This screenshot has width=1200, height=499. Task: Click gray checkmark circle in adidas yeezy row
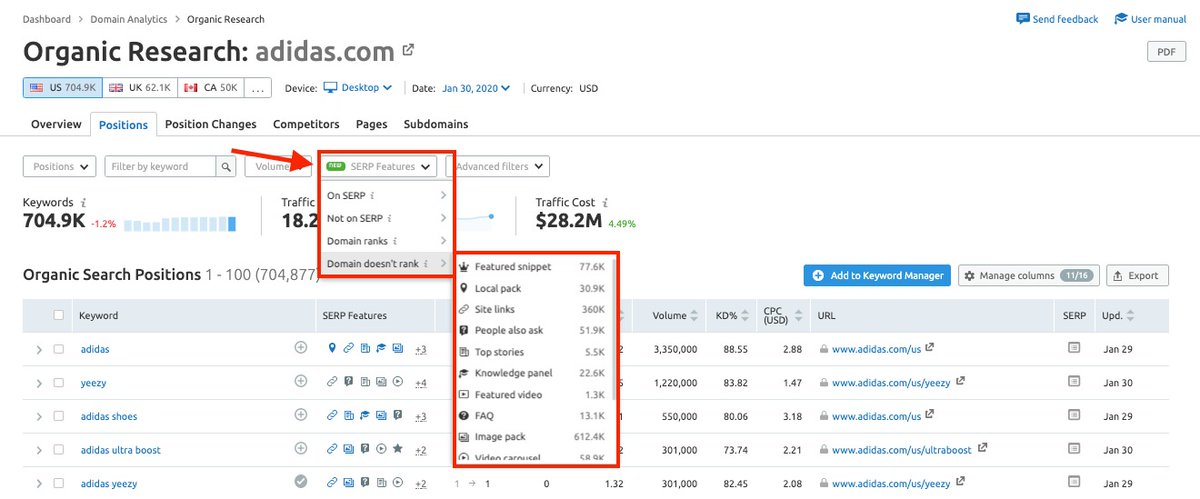pos(300,482)
